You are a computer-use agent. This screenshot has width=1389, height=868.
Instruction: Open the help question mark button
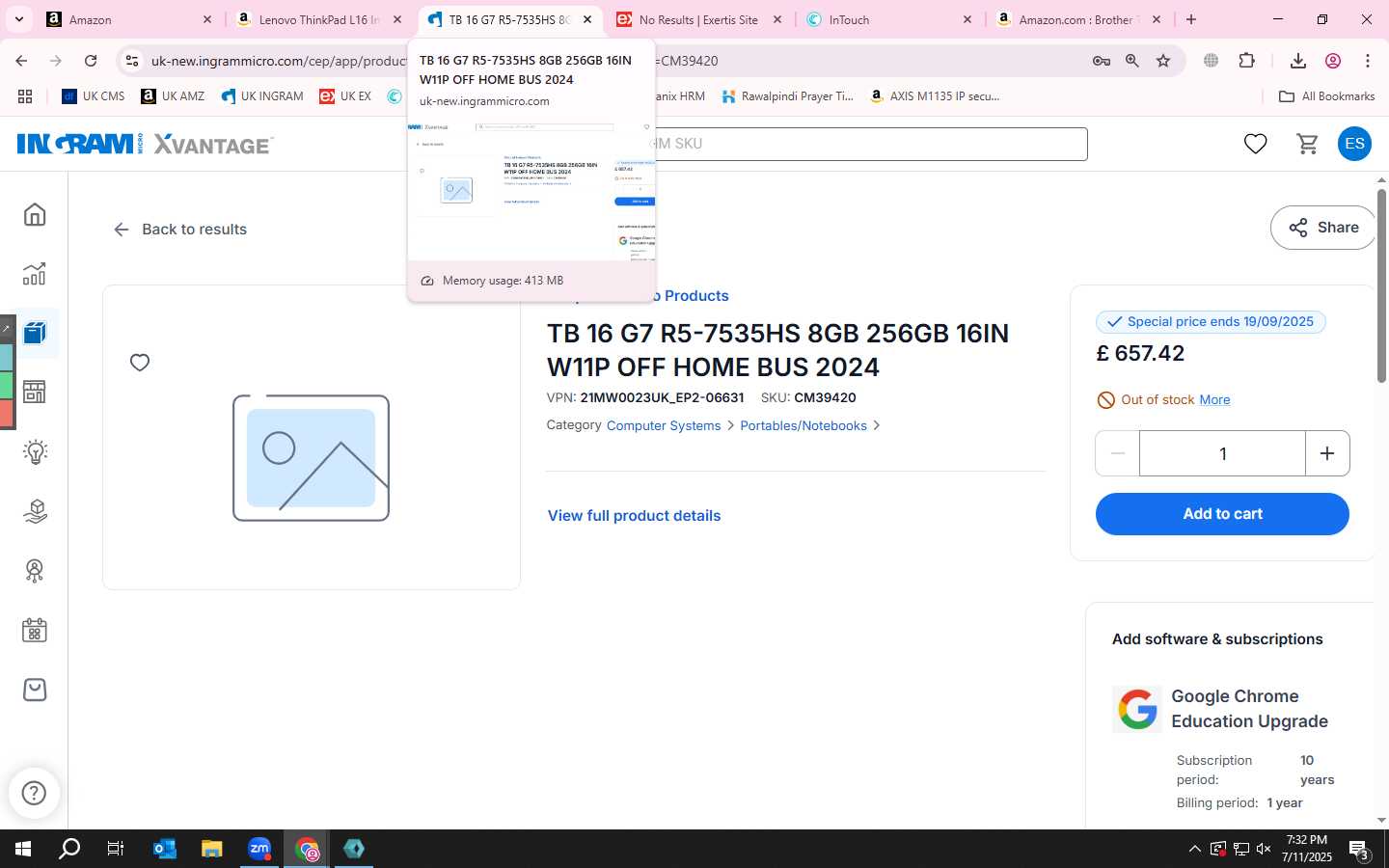point(34,793)
